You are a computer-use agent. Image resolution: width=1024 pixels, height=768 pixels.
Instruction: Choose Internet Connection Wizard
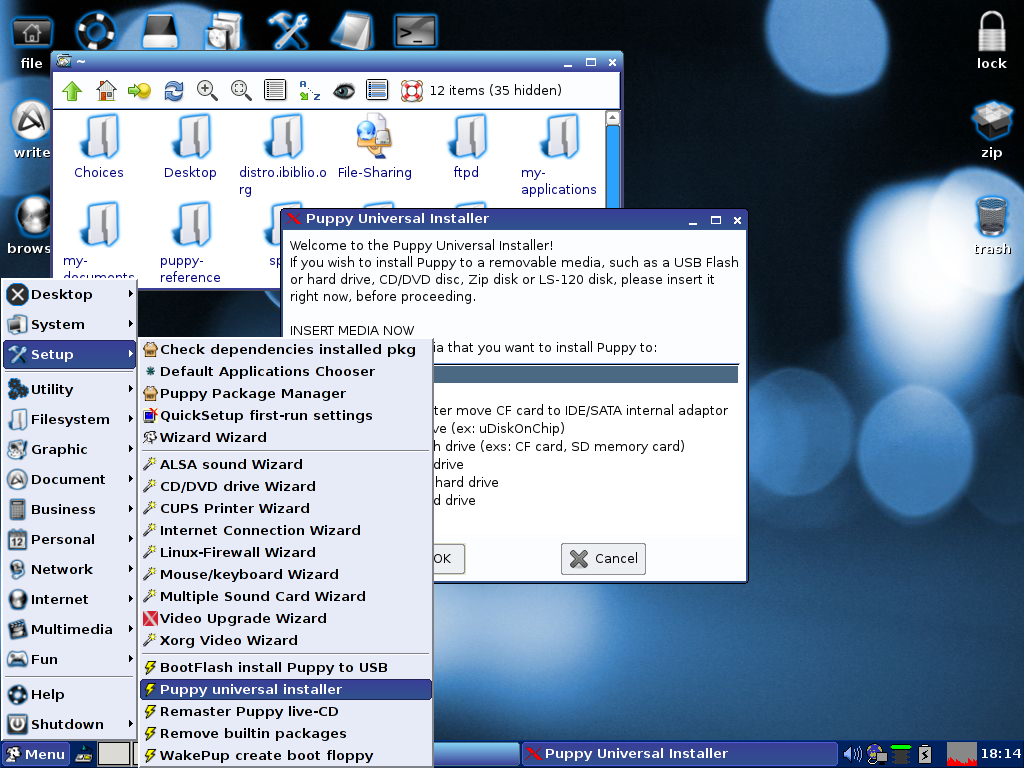coord(285,531)
